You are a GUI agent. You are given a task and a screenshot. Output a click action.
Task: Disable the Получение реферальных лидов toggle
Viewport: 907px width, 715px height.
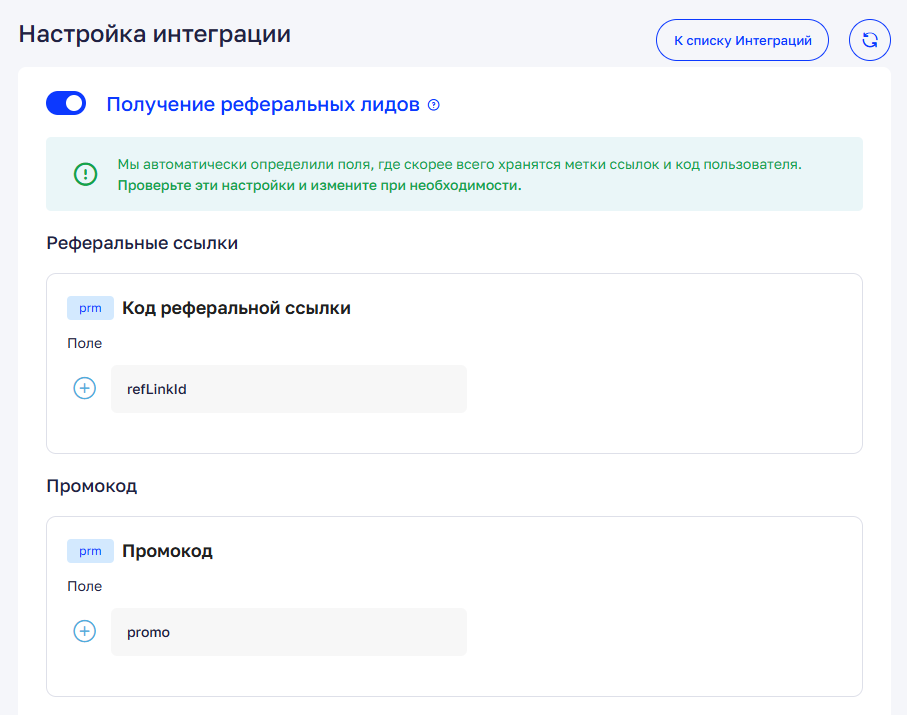point(66,104)
